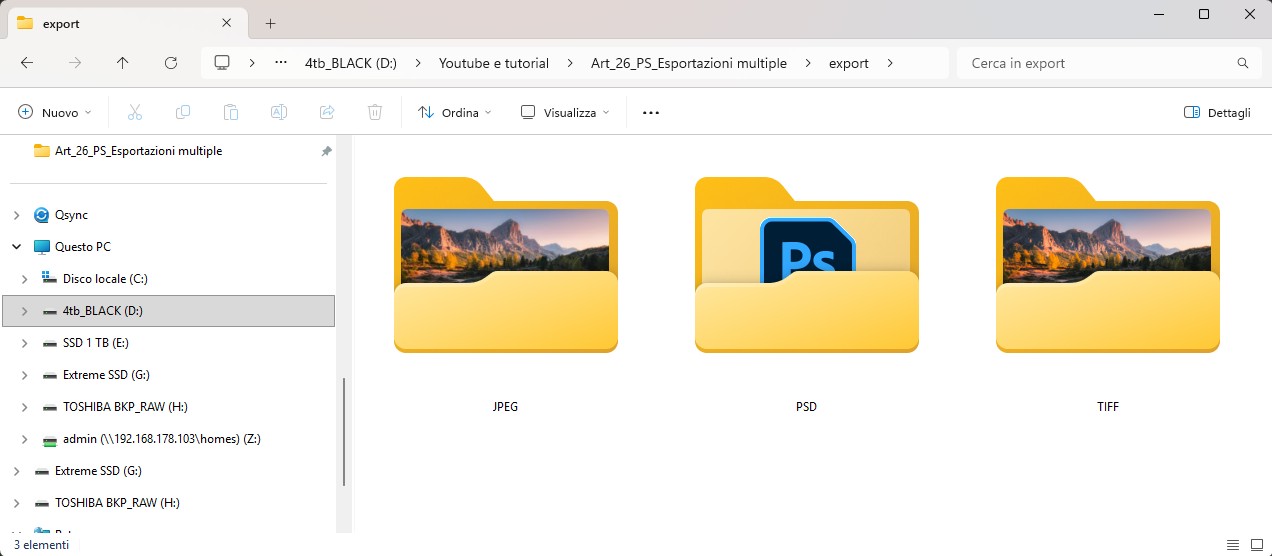Click Youtube e tutorial in breadcrumb path
Viewport: 1272px width, 556px height.
pos(494,63)
